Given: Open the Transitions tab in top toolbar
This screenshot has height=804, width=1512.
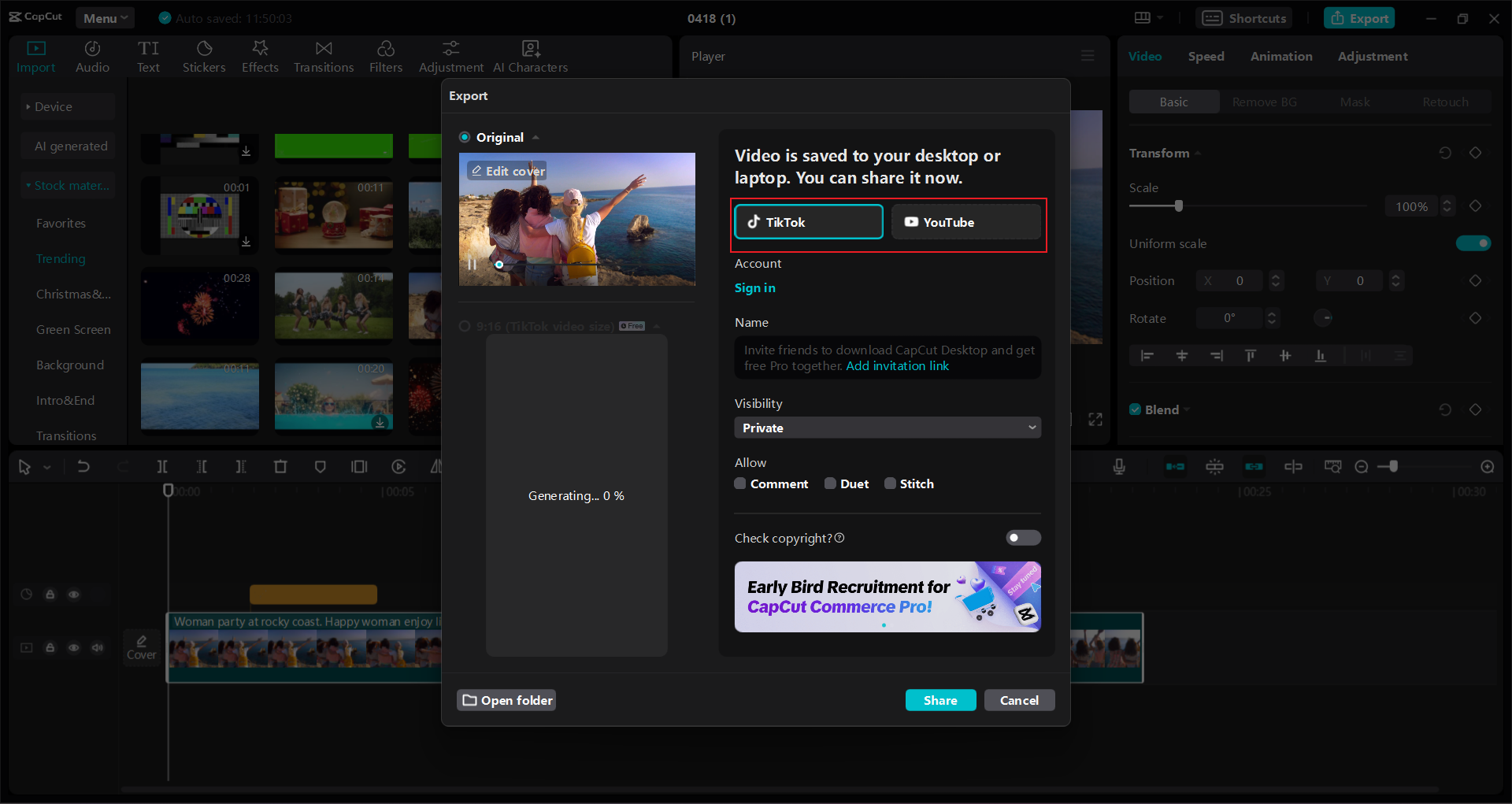Looking at the screenshot, I should (324, 57).
